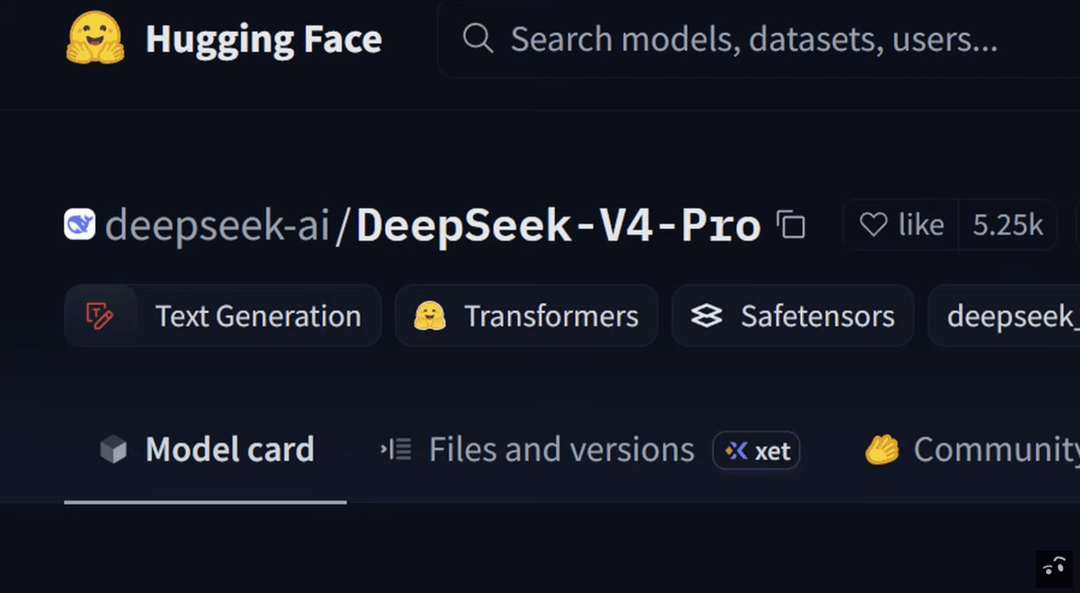Open the 5.25k likes count
The width and height of the screenshot is (1080, 593).
click(1008, 225)
